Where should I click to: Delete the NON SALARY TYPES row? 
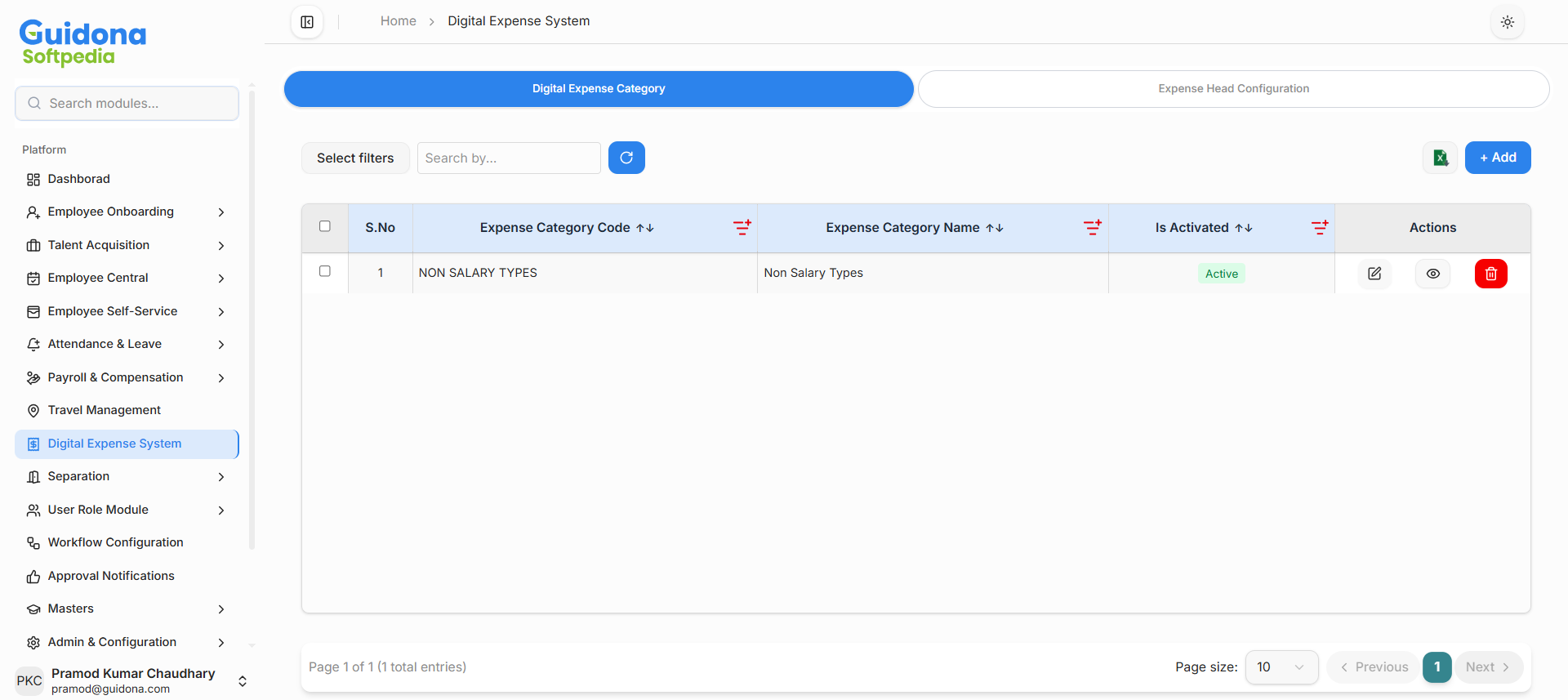click(x=1490, y=274)
